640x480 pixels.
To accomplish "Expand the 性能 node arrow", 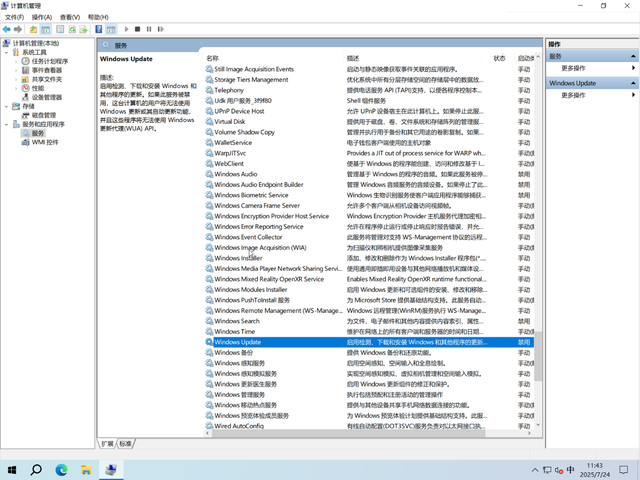I will pyautogui.click(x=16, y=88).
